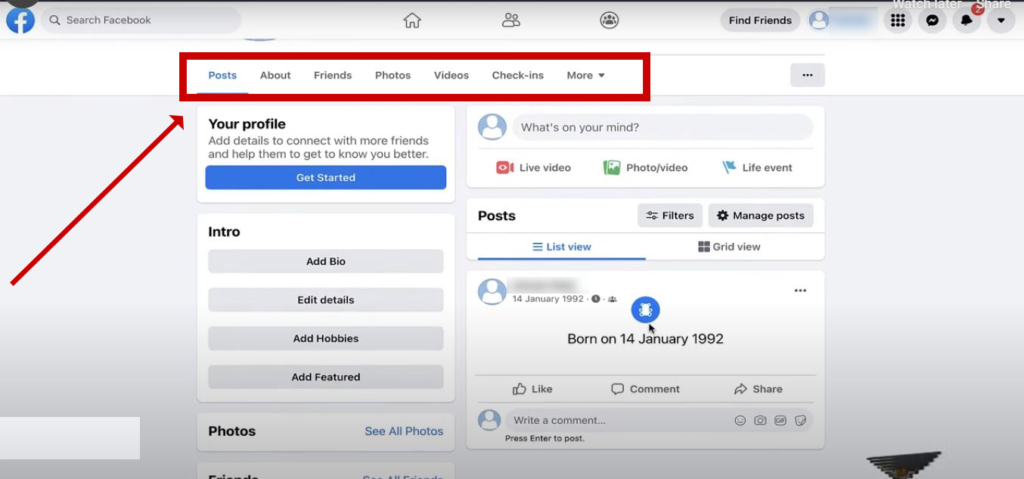This screenshot has width=1024, height=479.
Task: Click the composer profile avatar
Action: point(492,127)
